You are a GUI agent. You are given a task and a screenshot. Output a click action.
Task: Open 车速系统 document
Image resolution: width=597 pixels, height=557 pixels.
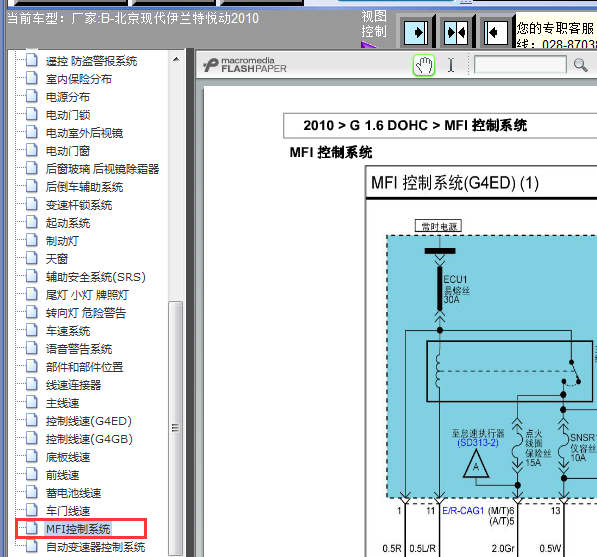point(68,331)
